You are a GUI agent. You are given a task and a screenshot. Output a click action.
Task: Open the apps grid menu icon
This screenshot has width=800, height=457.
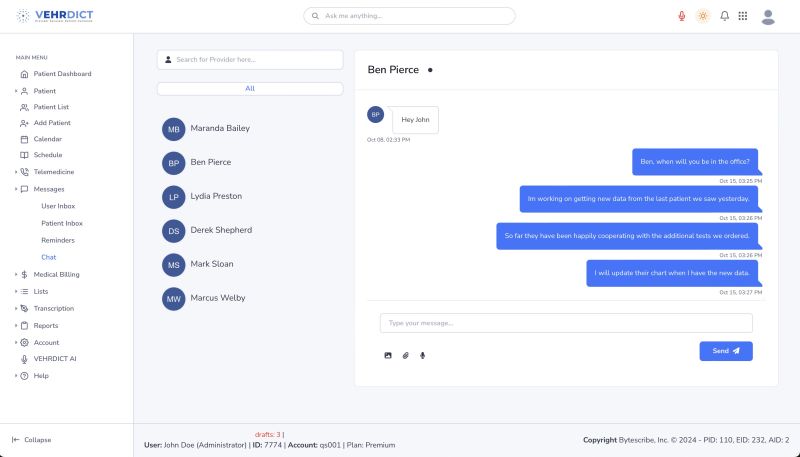click(743, 16)
